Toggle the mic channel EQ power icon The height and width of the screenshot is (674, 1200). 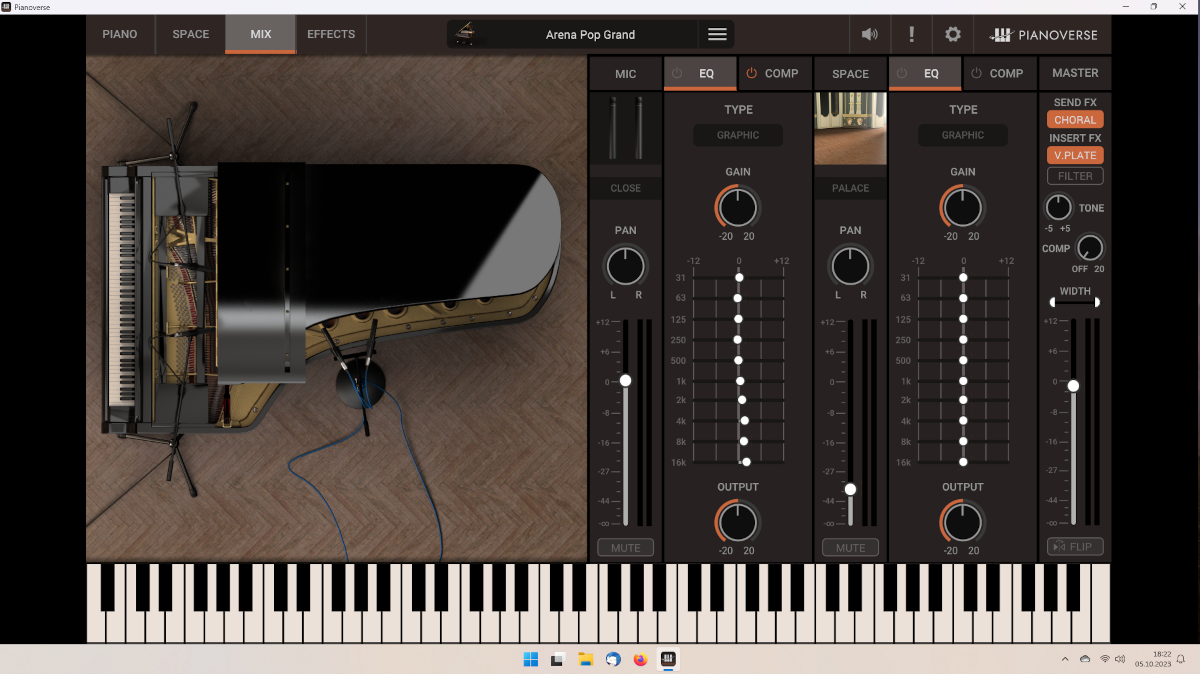pyautogui.click(x=677, y=73)
